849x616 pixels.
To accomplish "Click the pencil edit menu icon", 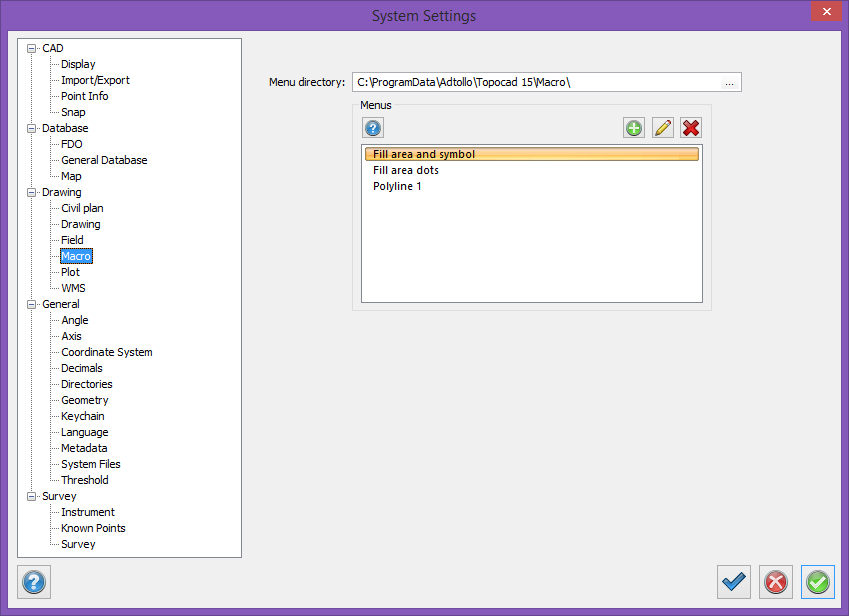I will pos(662,128).
